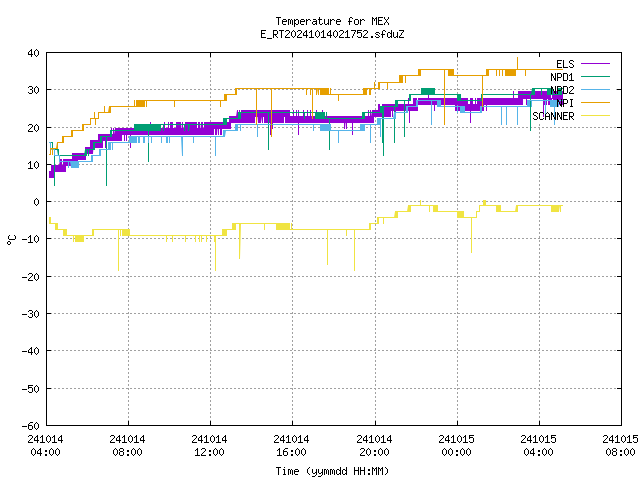Click the y-axis label -30
The image size is (640, 480).
(x=31, y=314)
